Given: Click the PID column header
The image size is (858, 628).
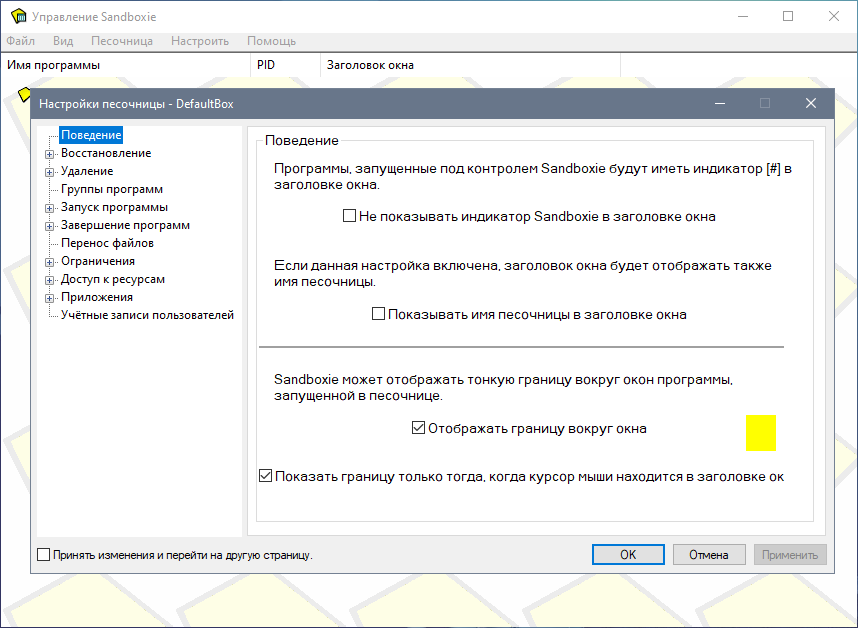Looking at the screenshot, I should pyautogui.click(x=266, y=65).
